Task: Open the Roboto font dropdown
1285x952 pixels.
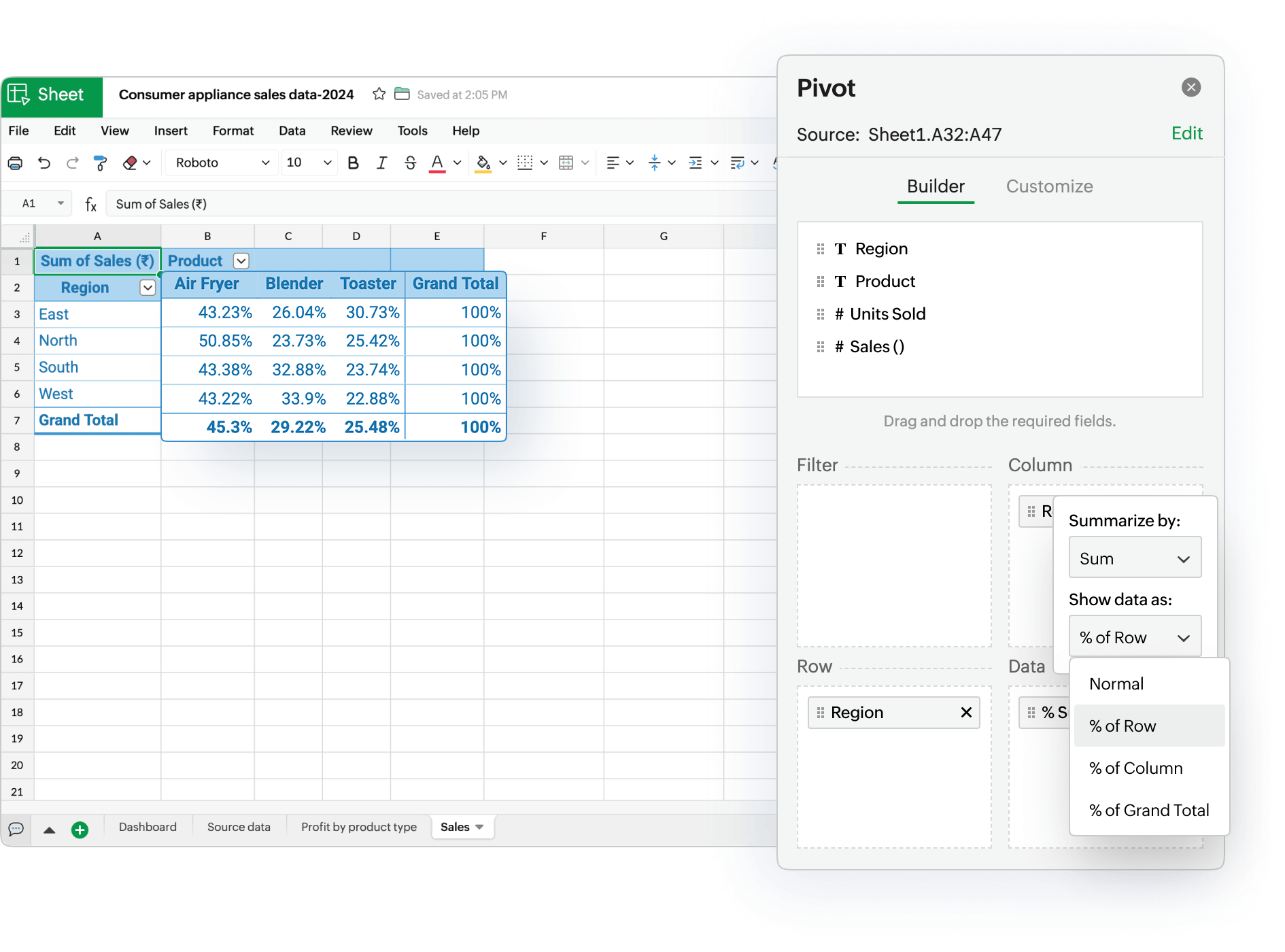Action: 222,163
